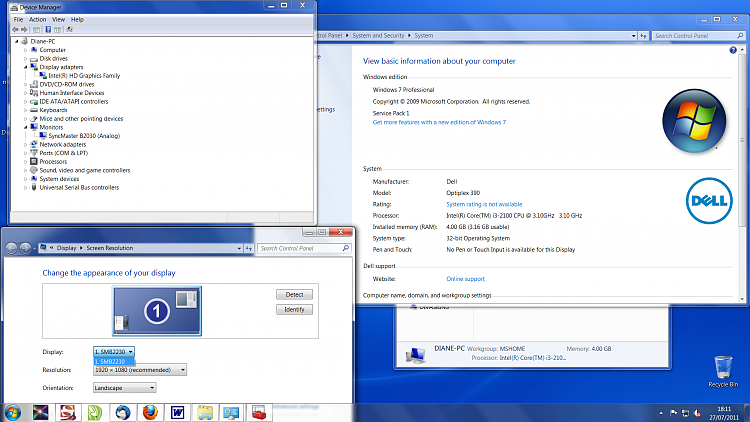Select Keyboards category in tree
This screenshot has width=750, height=422.
[53, 110]
